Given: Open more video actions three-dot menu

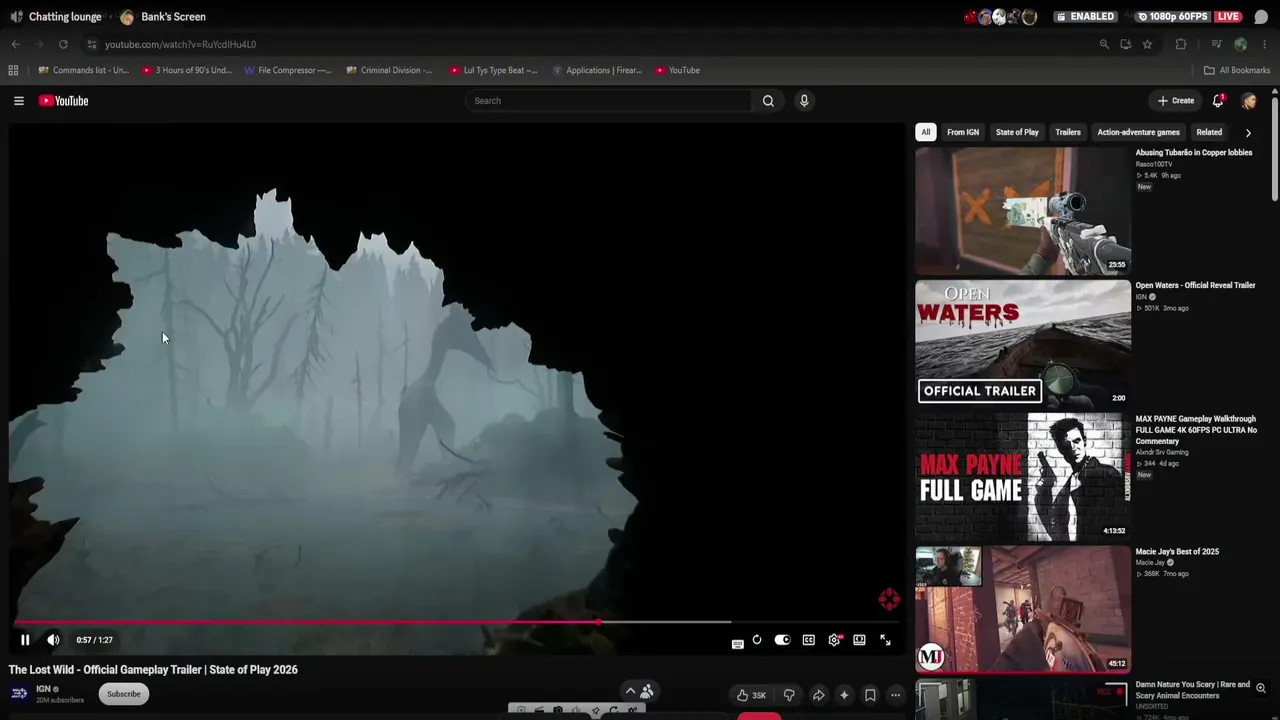Looking at the screenshot, I should pyautogui.click(x=896, y=695).
